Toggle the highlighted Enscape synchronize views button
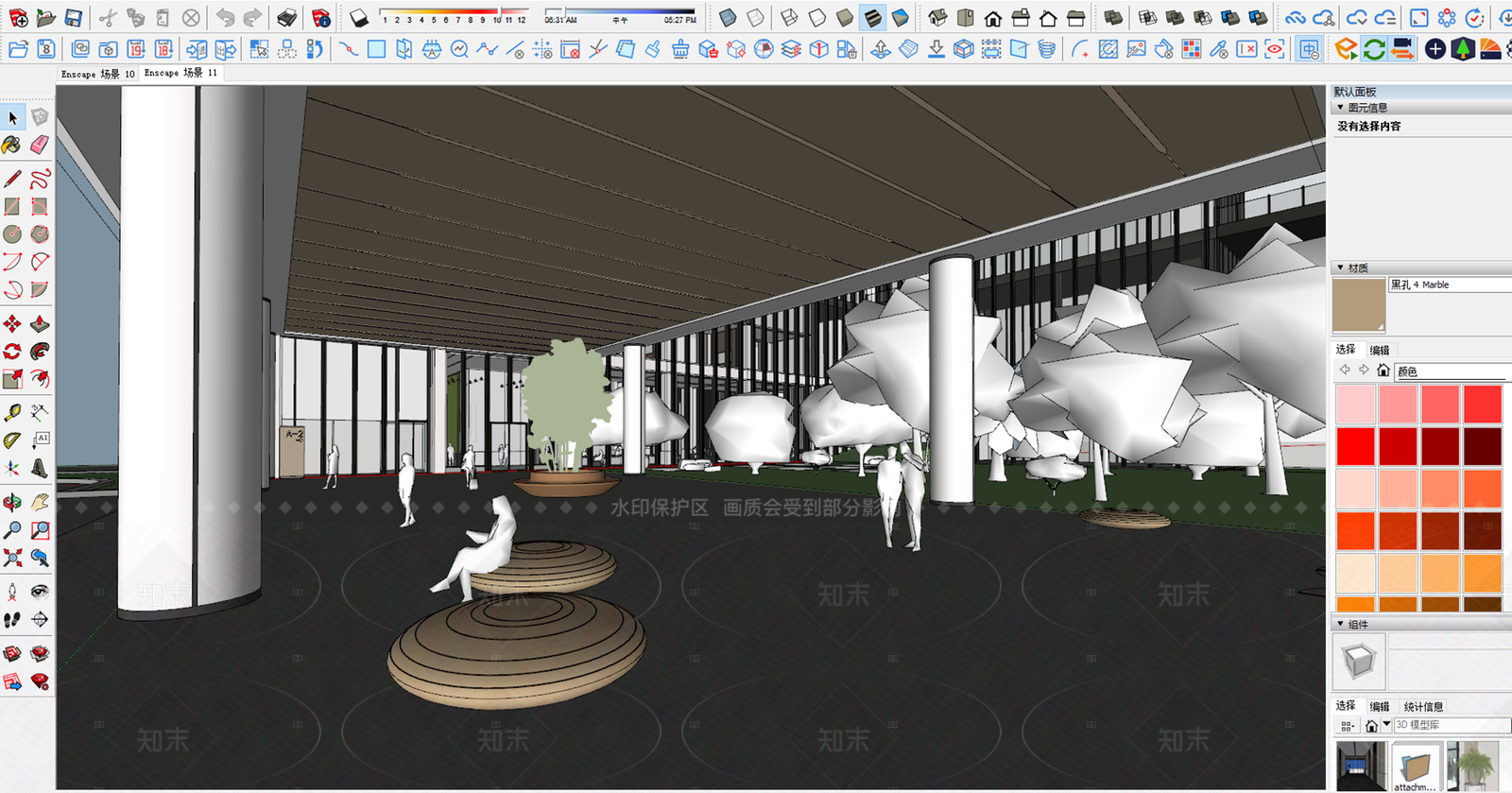 click(1402, 49)
